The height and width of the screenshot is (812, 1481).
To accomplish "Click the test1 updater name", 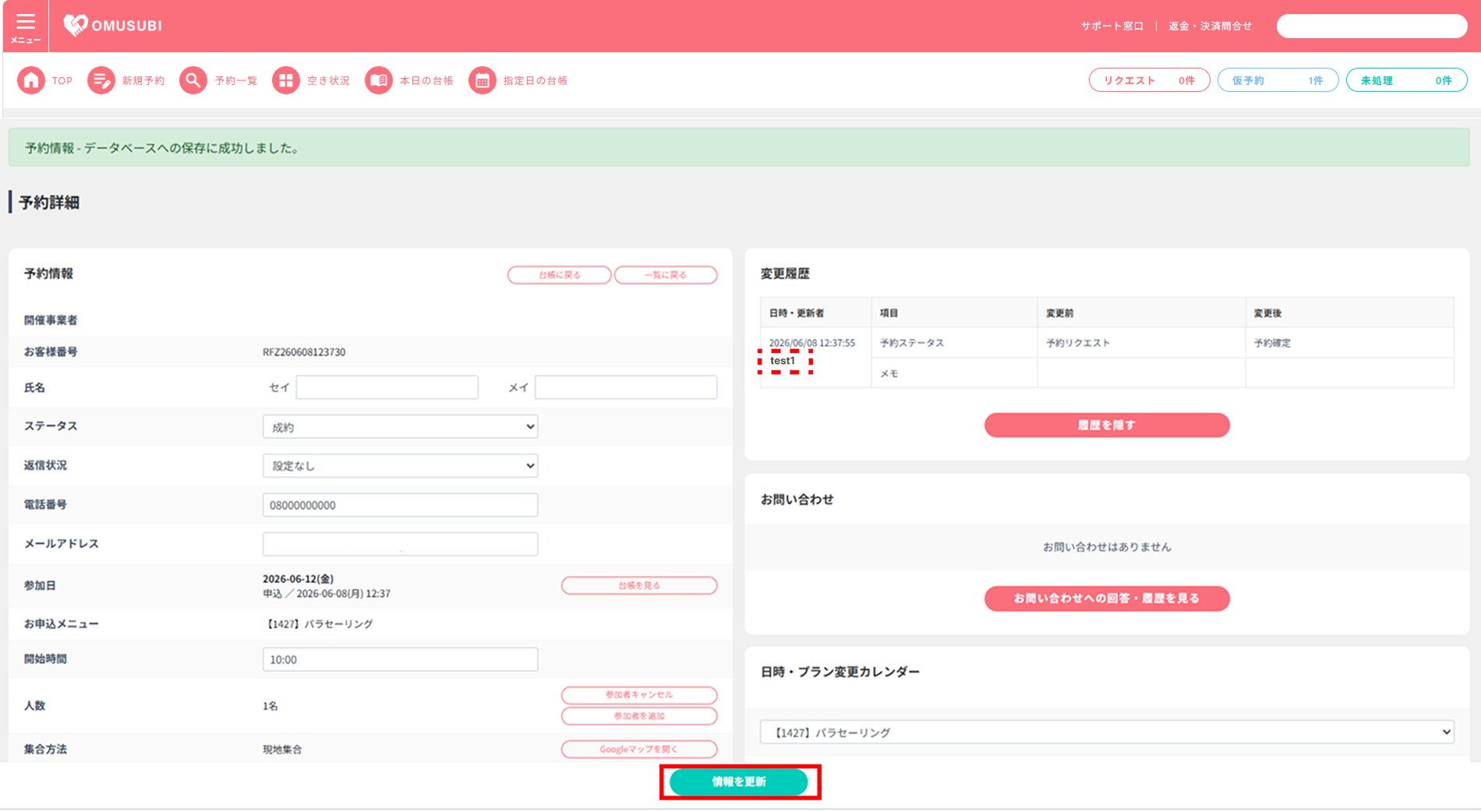I will pyautogui.click(x=783, y=361).
